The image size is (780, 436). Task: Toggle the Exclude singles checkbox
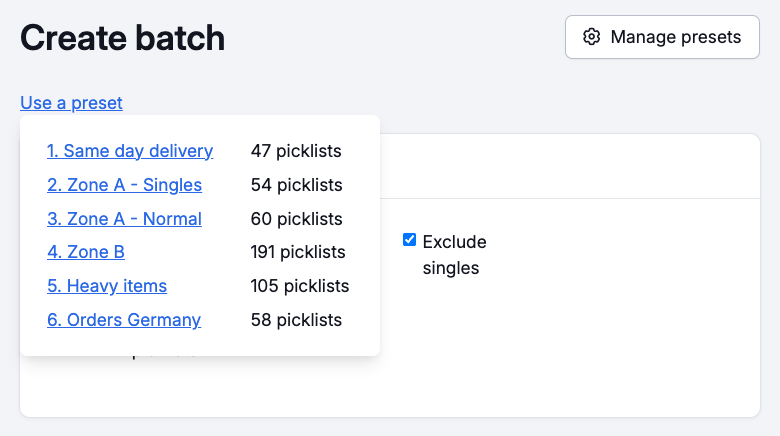(409, 240)
